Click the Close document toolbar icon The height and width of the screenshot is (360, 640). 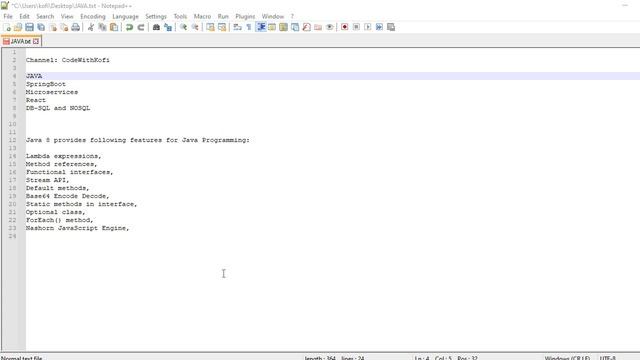point(53,27)
